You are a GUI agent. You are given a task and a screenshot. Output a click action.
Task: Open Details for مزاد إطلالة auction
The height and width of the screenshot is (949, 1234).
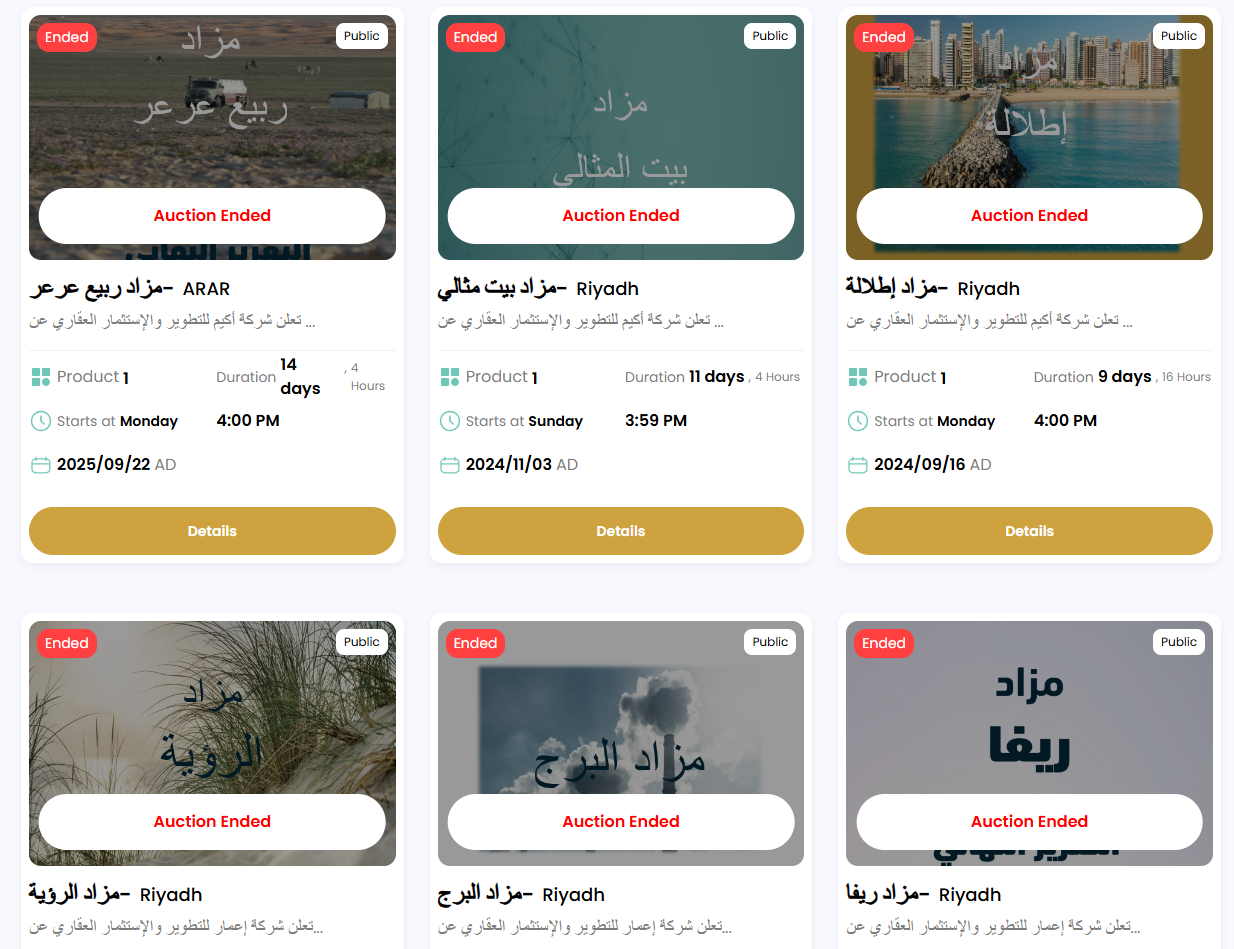[x=1029, y=531]
